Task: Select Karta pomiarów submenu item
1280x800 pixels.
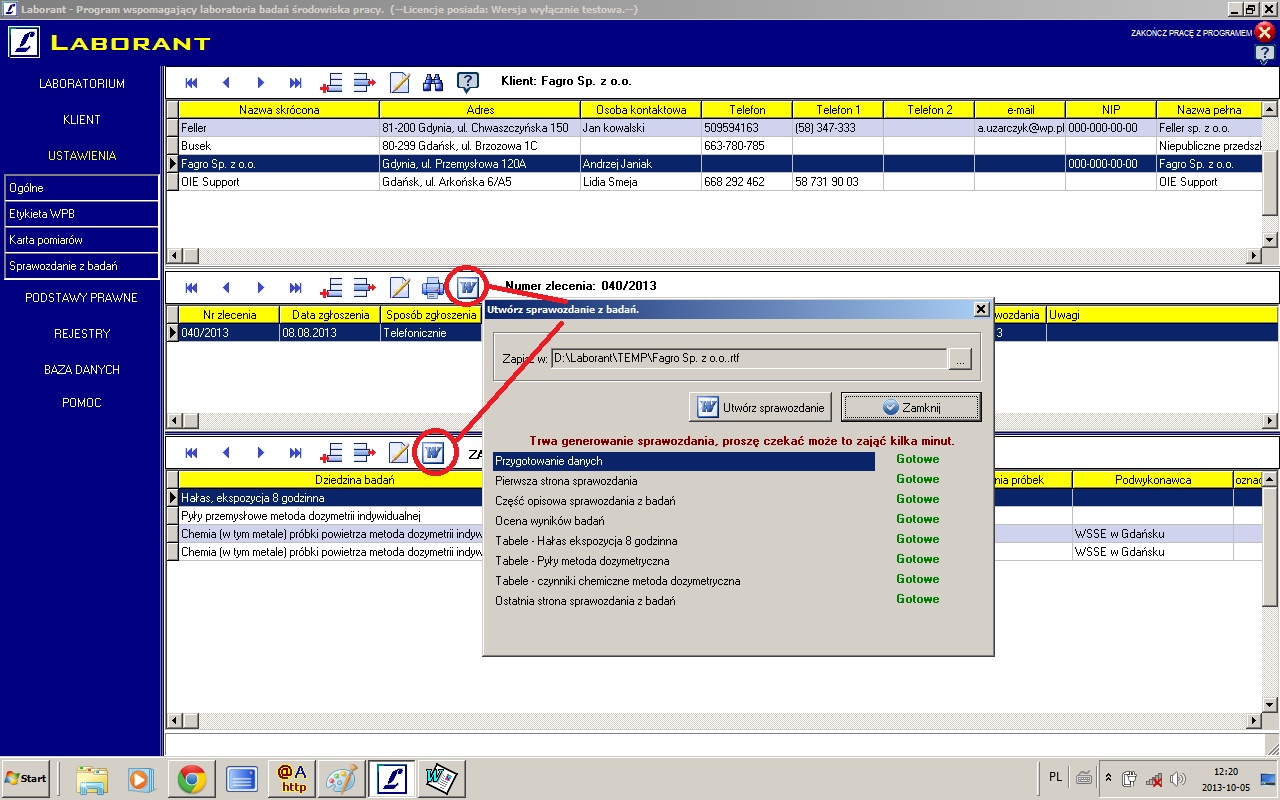Action: 81,240
